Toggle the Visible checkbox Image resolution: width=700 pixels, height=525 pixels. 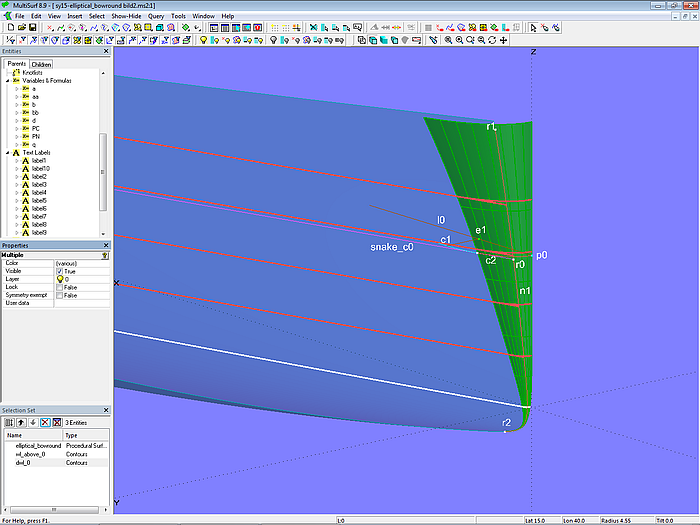60,271
